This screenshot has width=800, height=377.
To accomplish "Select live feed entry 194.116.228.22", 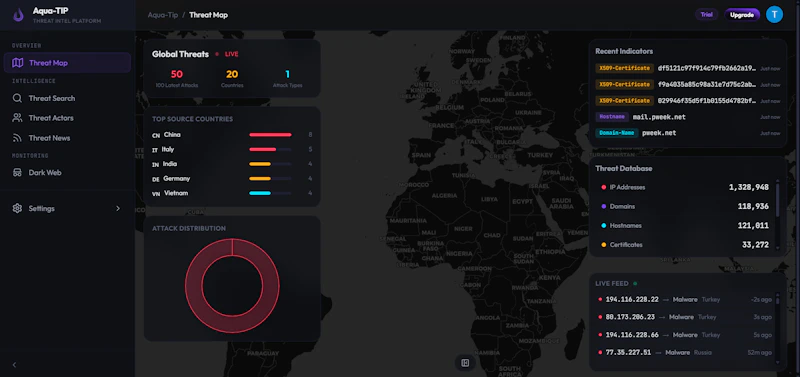I will (685, 299).
